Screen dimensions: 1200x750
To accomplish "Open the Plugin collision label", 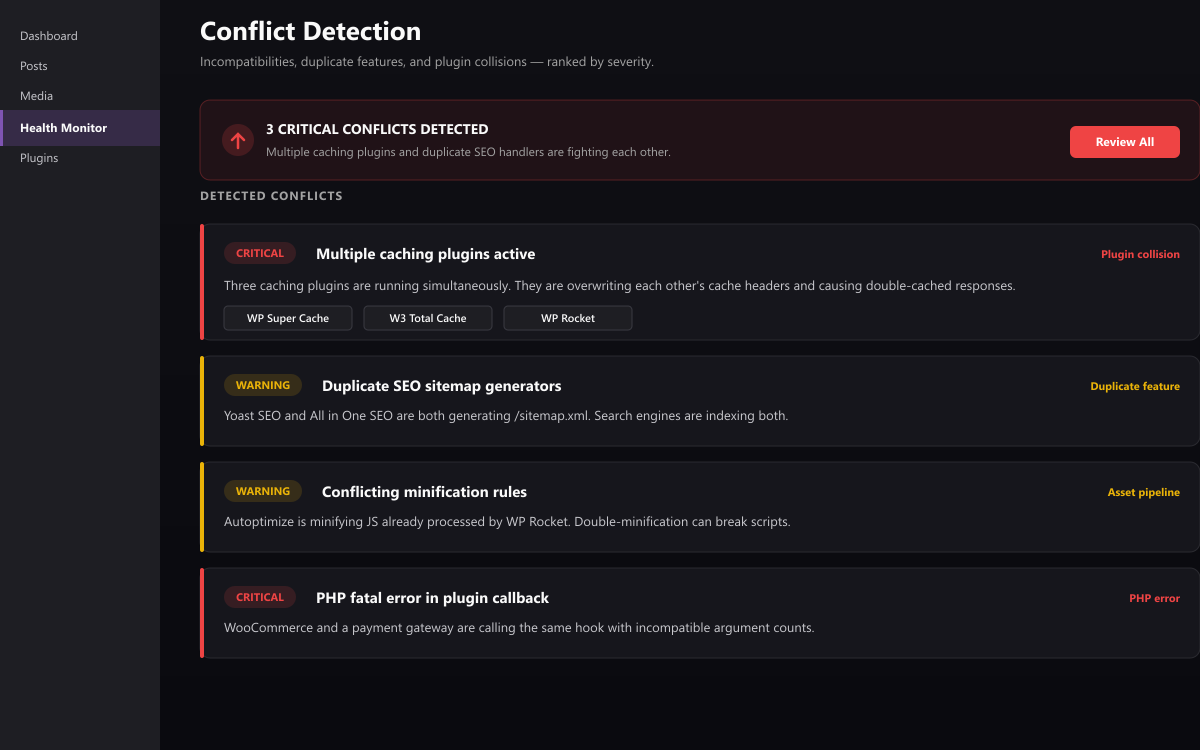I will tap(1140, 254).
